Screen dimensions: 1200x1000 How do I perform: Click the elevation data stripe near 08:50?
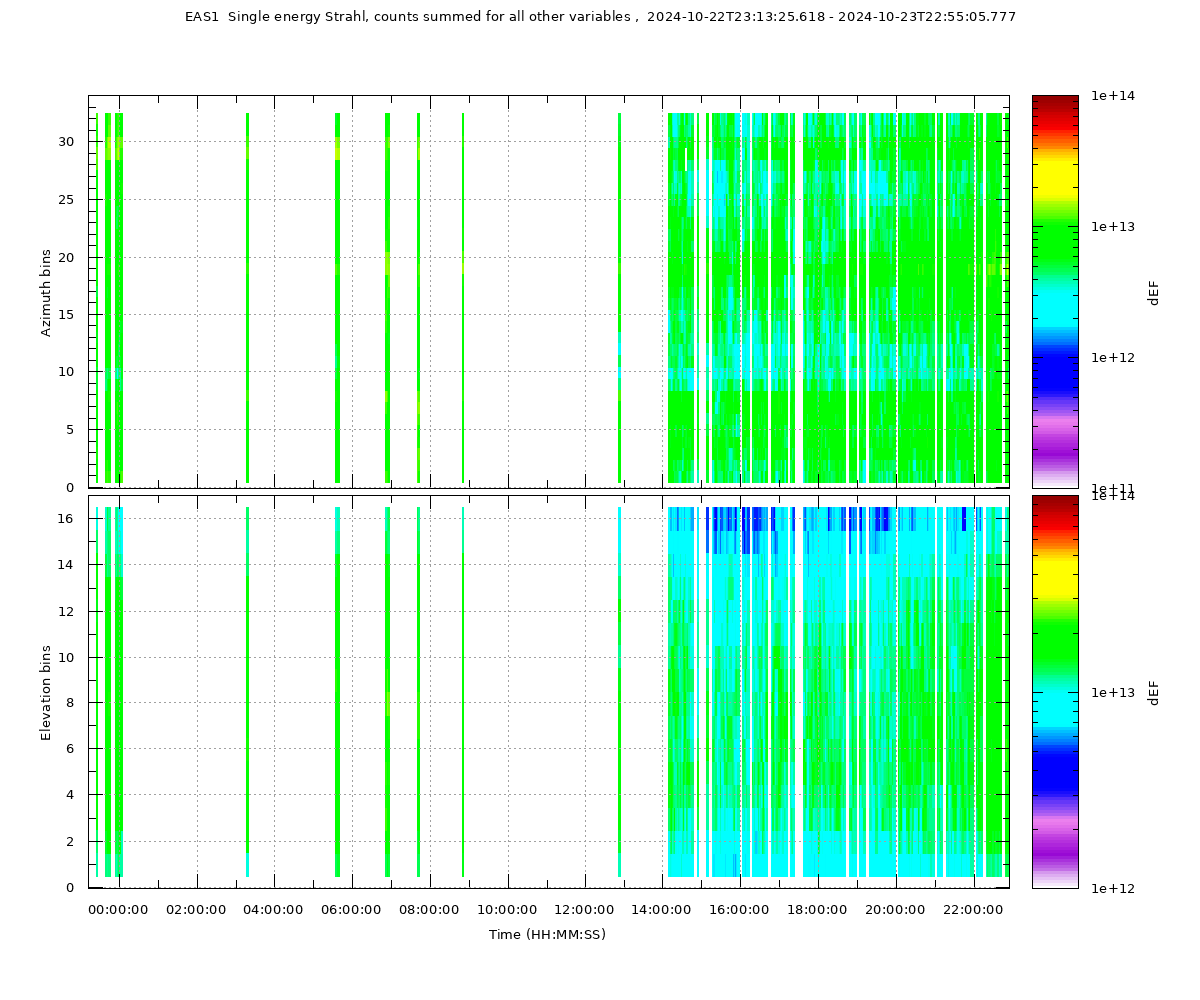(463, 692)
